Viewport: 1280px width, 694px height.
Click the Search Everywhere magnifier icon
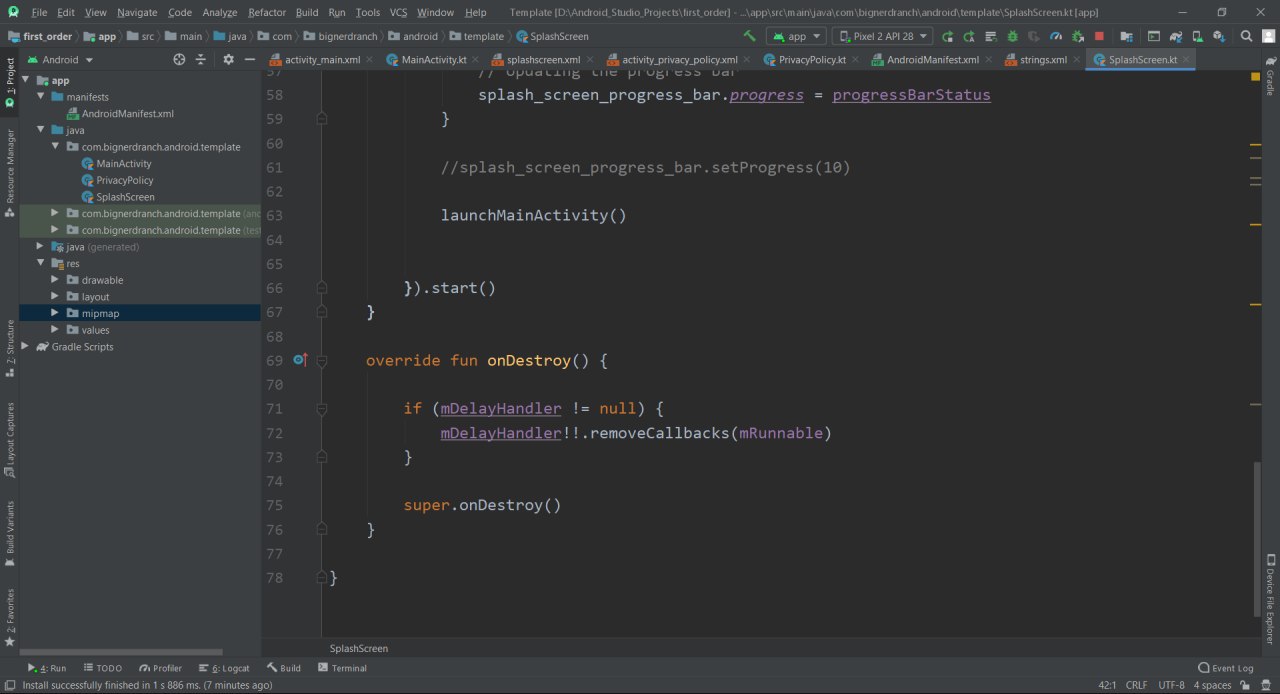point(1246,36)
